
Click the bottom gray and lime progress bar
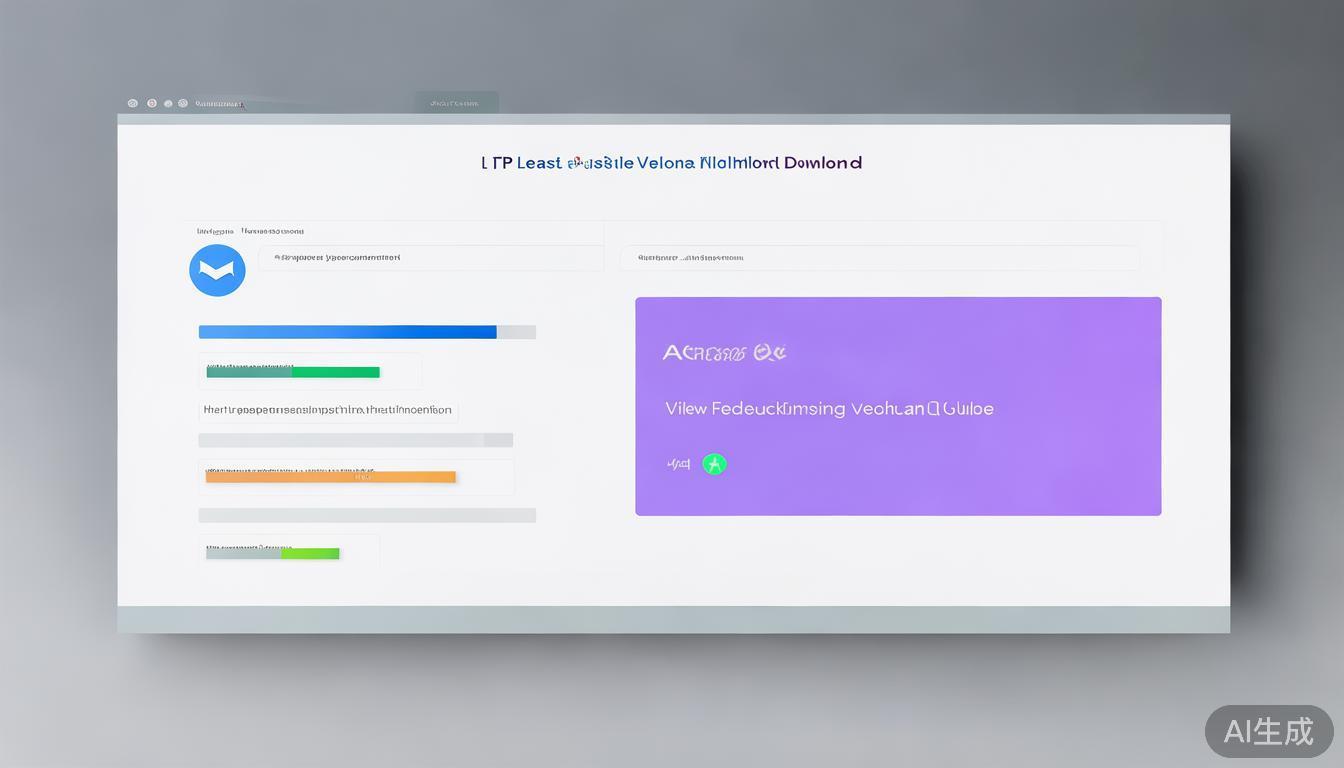pos(273,553)
